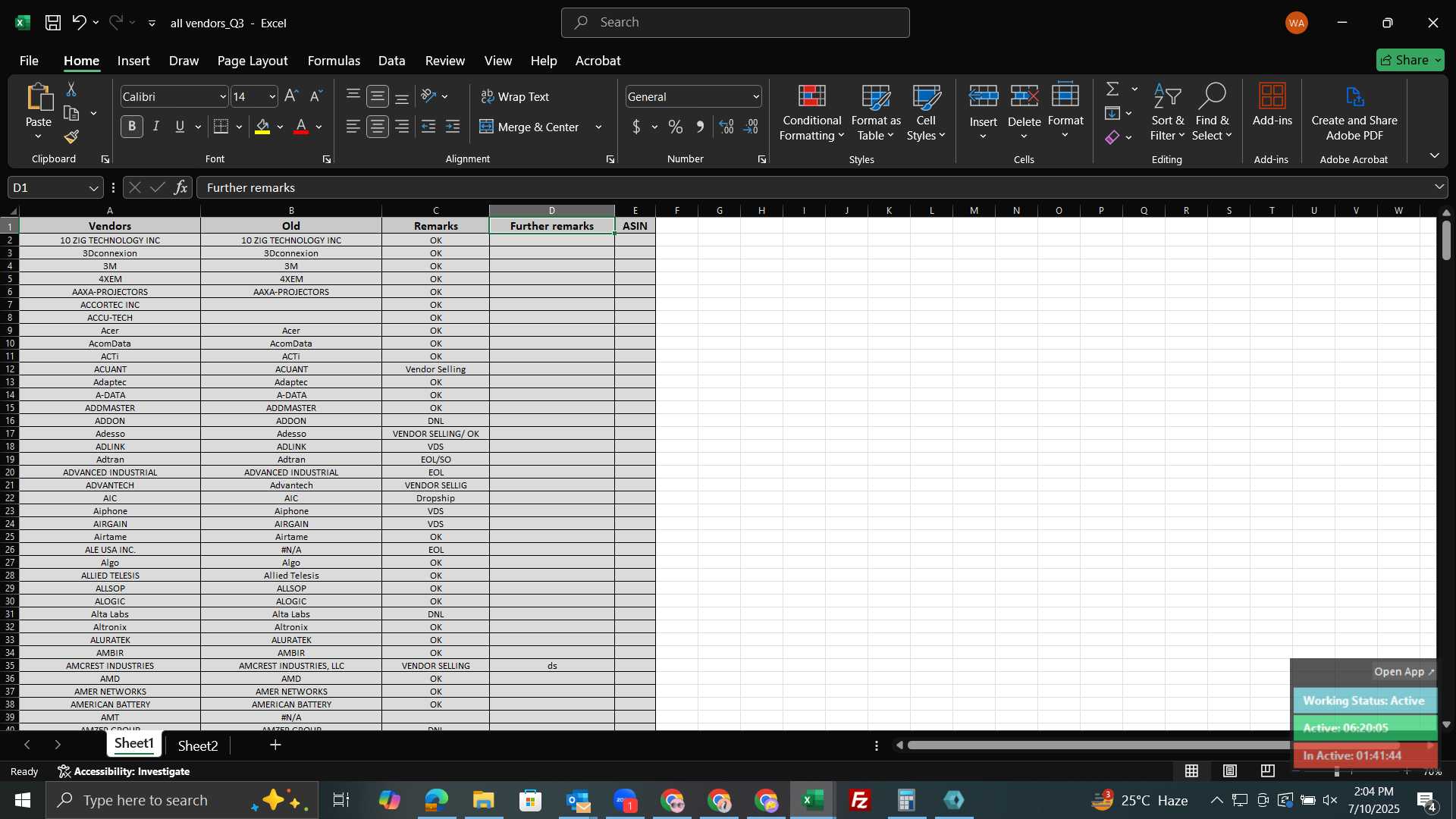The image size is (1456, 819).
Task: Open Insert Function dialog via fx
Action: click(x=180, y=187)
